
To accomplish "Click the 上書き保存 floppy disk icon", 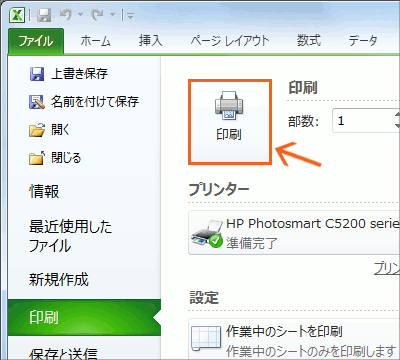I will [37, 74].
